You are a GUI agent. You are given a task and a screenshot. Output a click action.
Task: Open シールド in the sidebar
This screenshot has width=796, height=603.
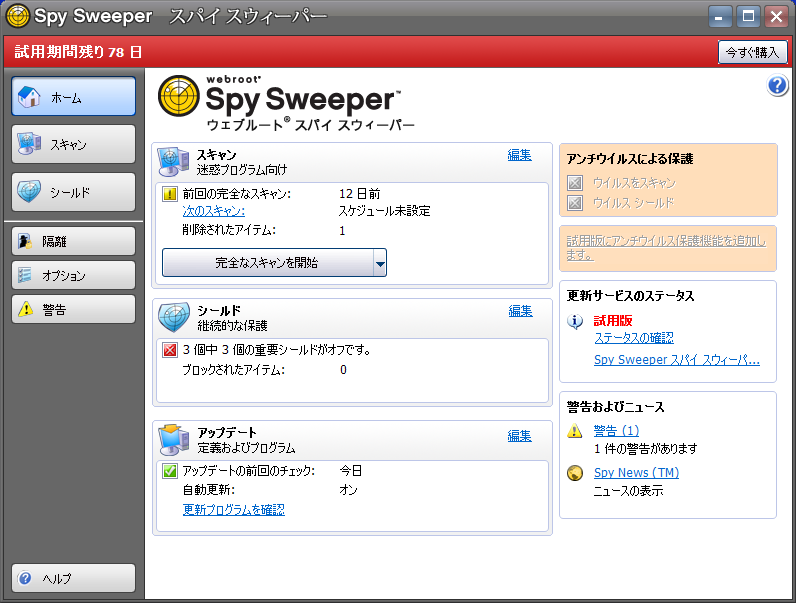tap(74, 192)
